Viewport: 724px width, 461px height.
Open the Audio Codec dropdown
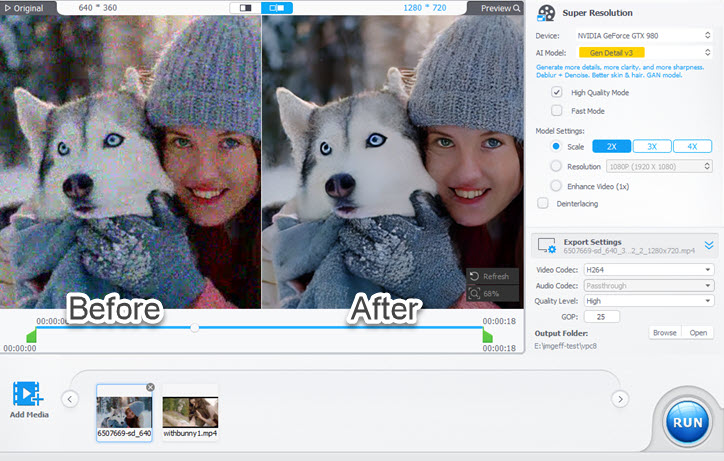(648, 285)
